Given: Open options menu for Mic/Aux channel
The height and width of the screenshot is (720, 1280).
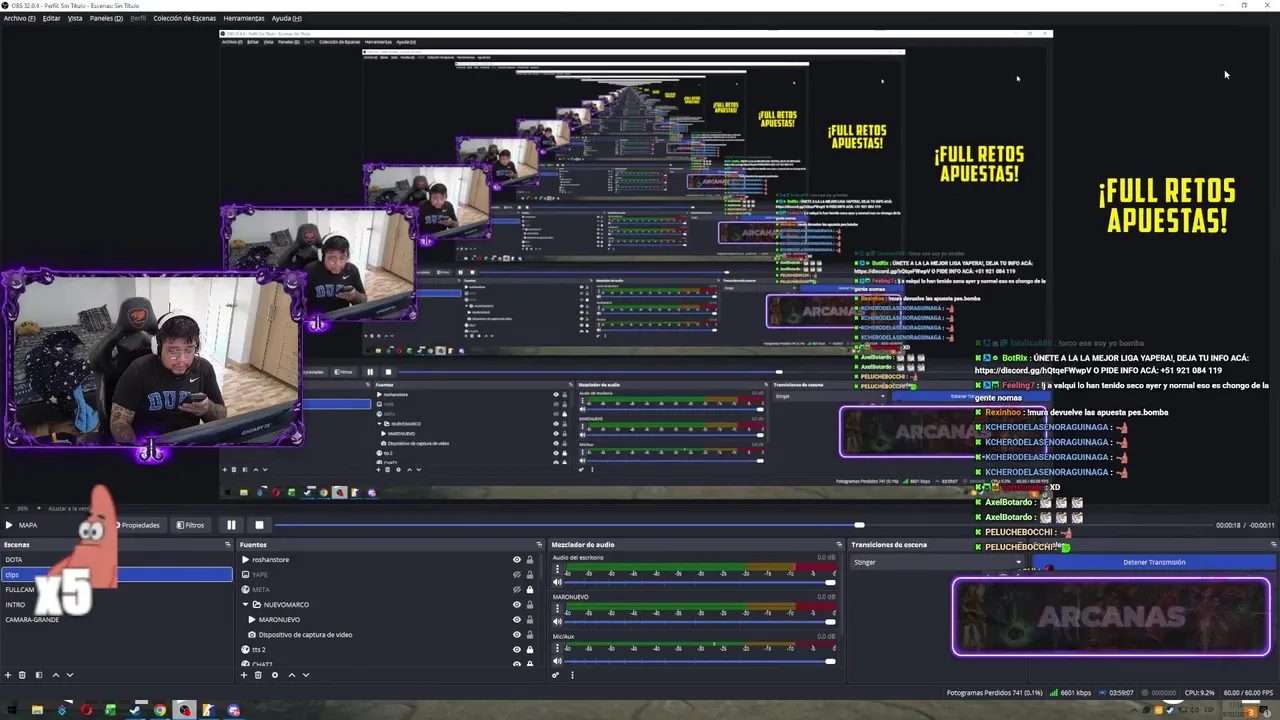Looking at the screenshot, I should point(557,649).
